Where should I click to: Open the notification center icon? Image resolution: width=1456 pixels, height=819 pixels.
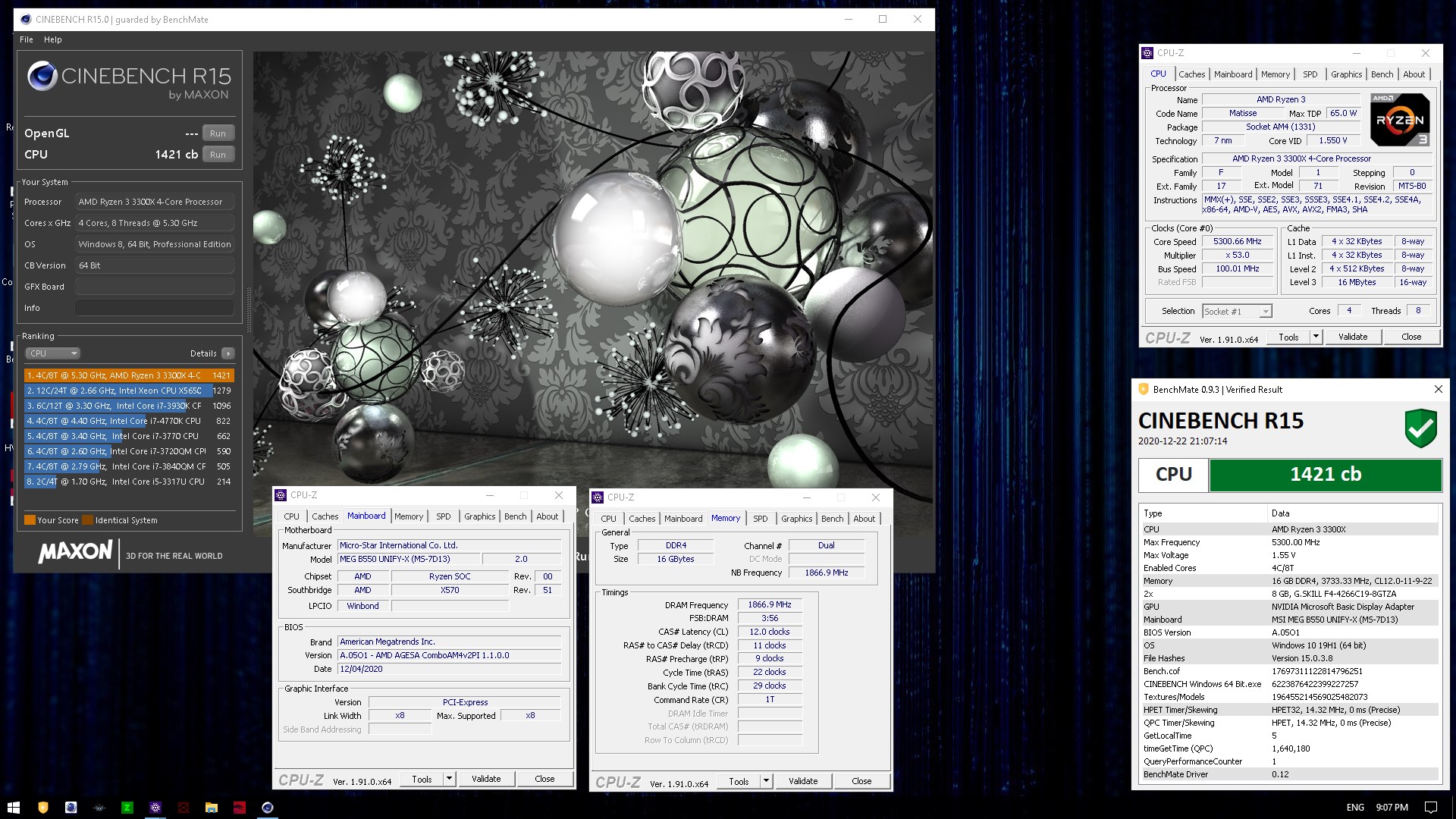pos(1431,808)
